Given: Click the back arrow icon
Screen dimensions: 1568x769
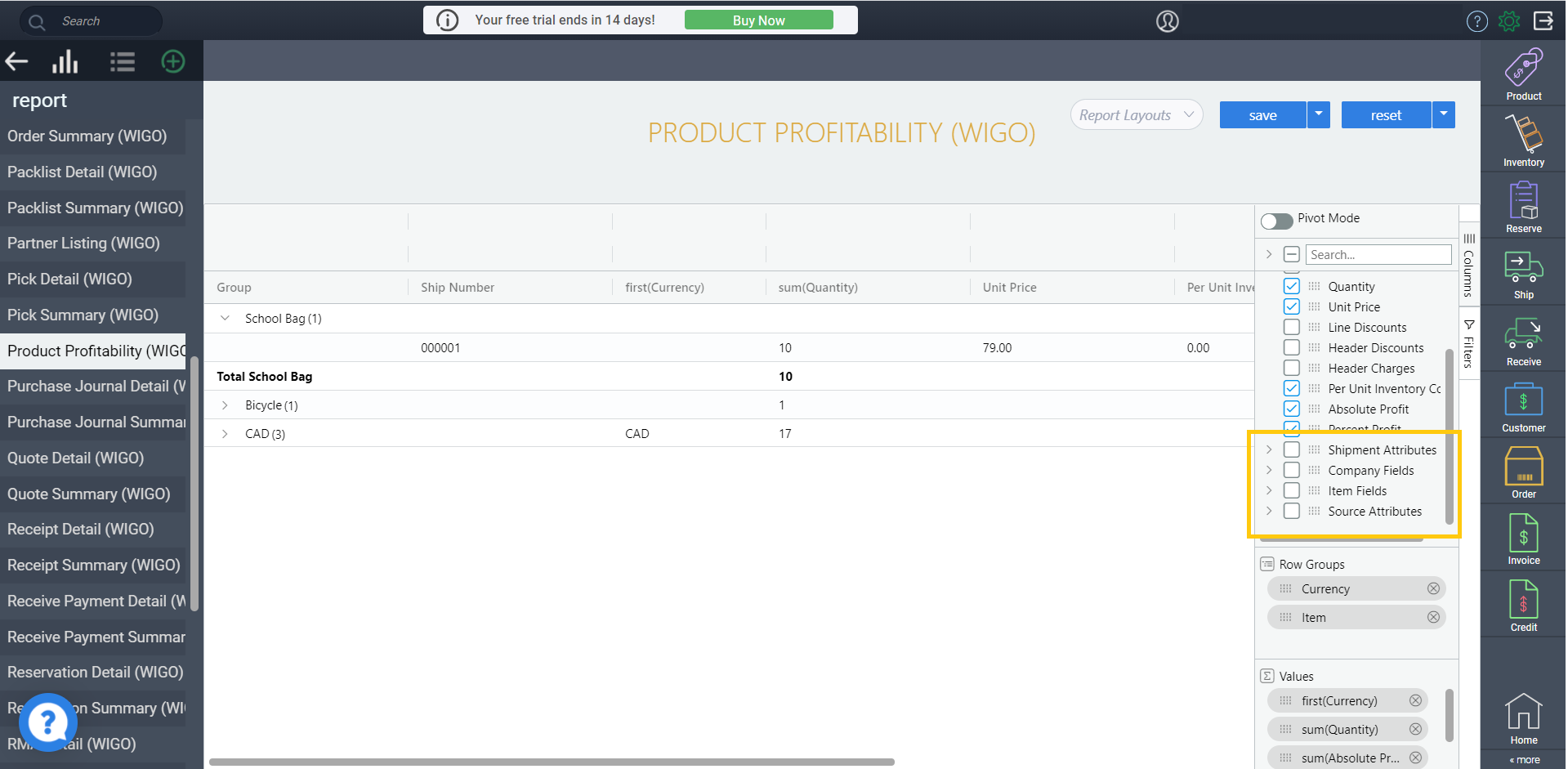Looking at the screenshot, I should pyautogui.click(x=16, y=61).
